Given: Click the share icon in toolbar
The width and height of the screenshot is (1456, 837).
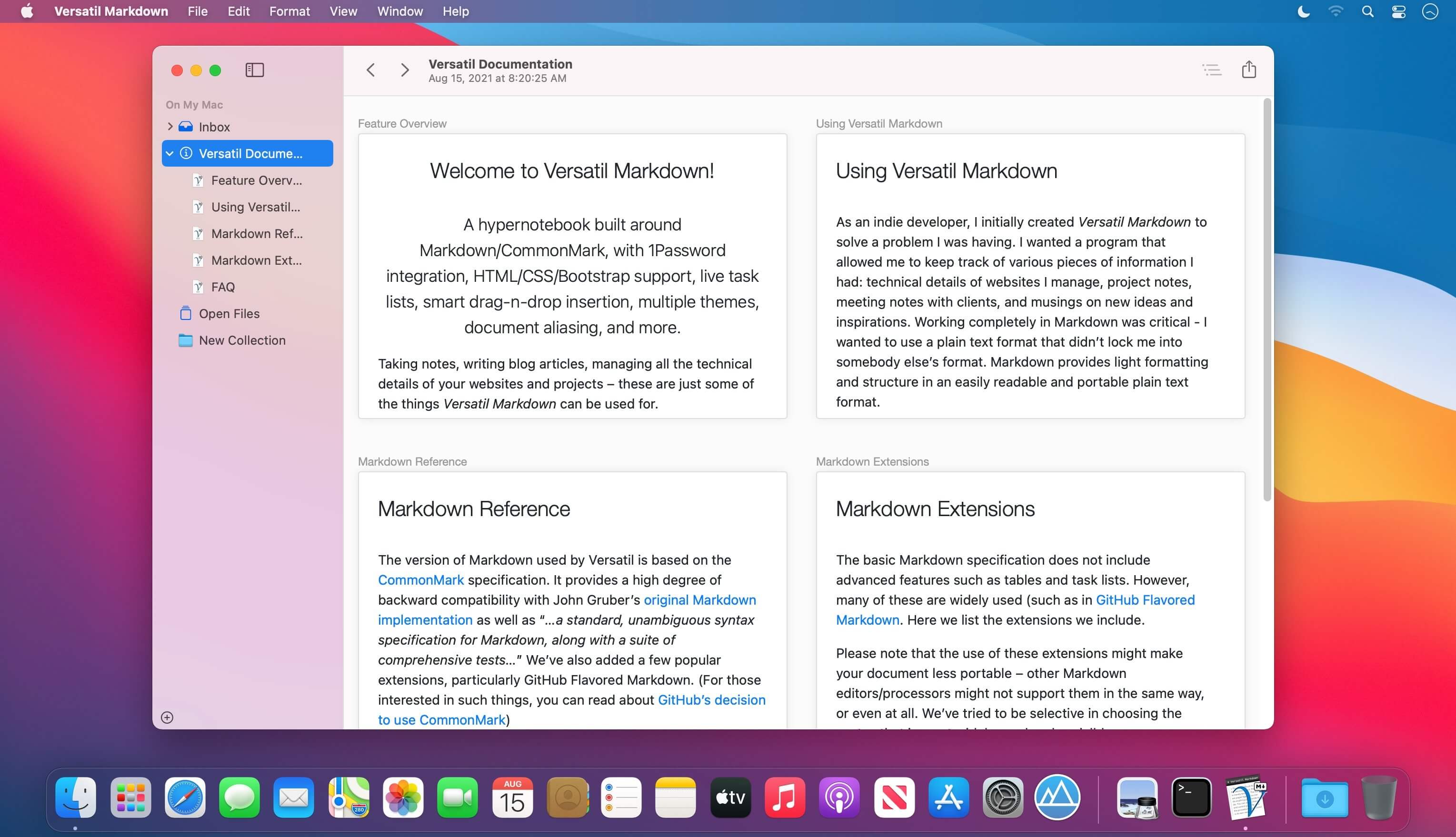Looking at the screenshot, I should 1248,70.
